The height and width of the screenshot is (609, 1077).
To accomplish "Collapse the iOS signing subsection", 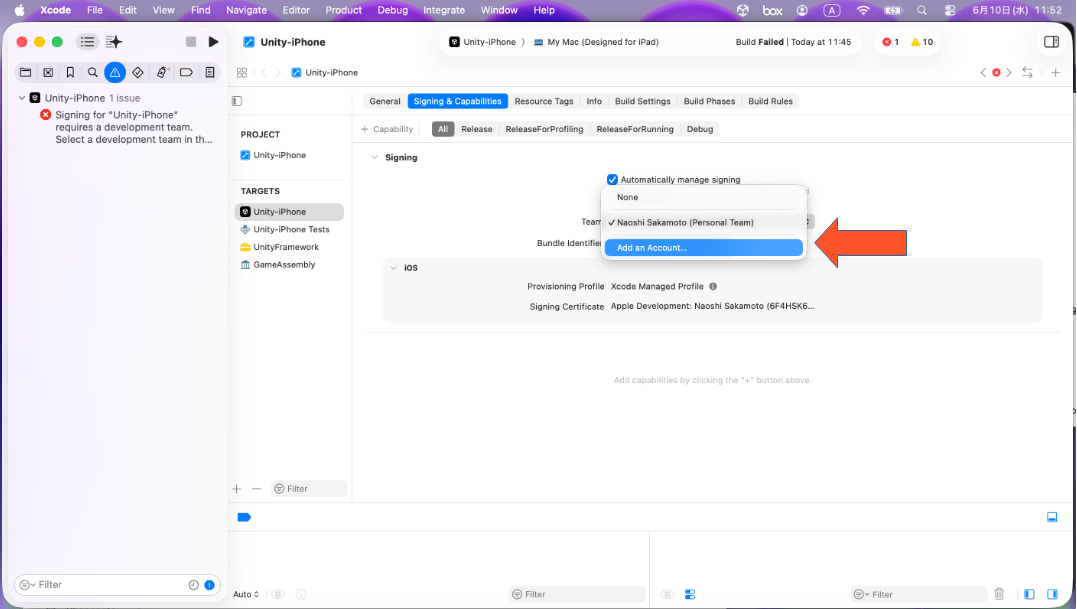I will tap(394, 268).
